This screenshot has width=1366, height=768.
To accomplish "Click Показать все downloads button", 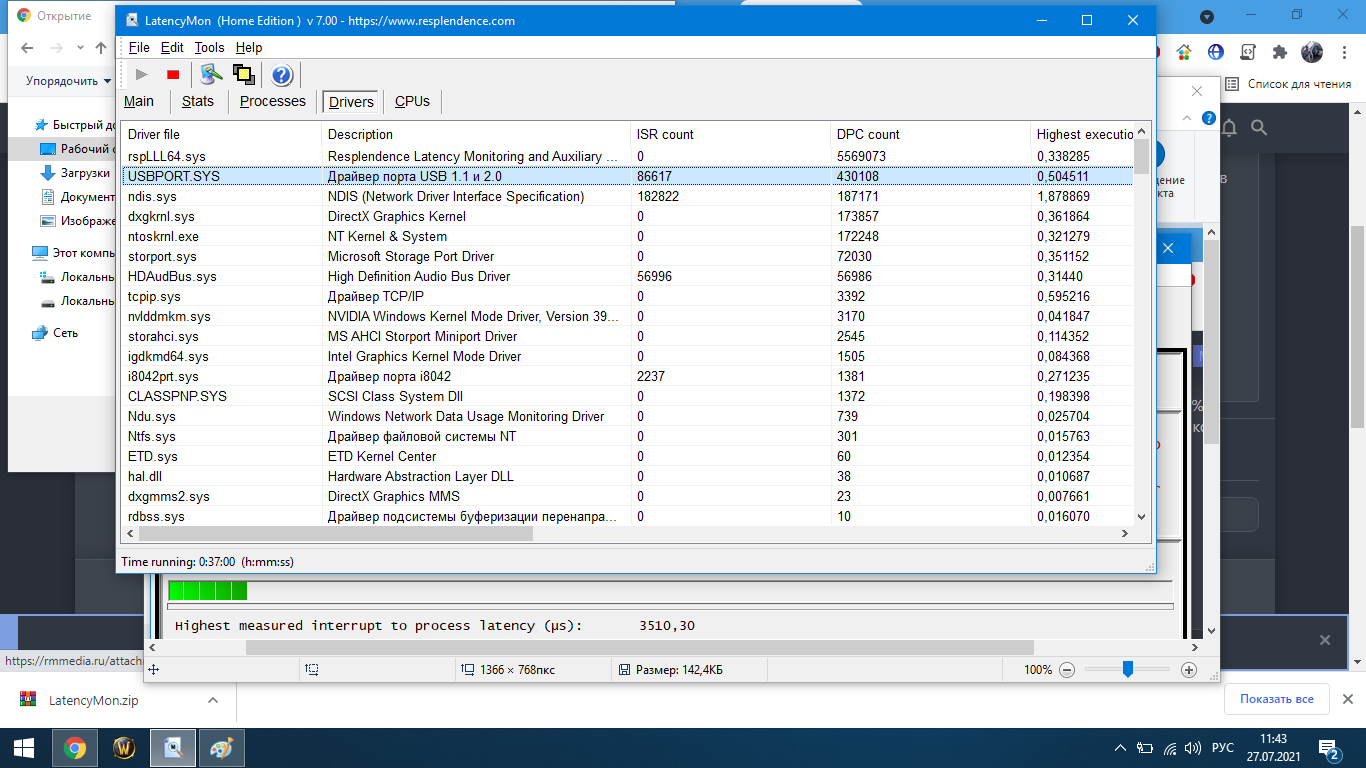I will 1276,699.
